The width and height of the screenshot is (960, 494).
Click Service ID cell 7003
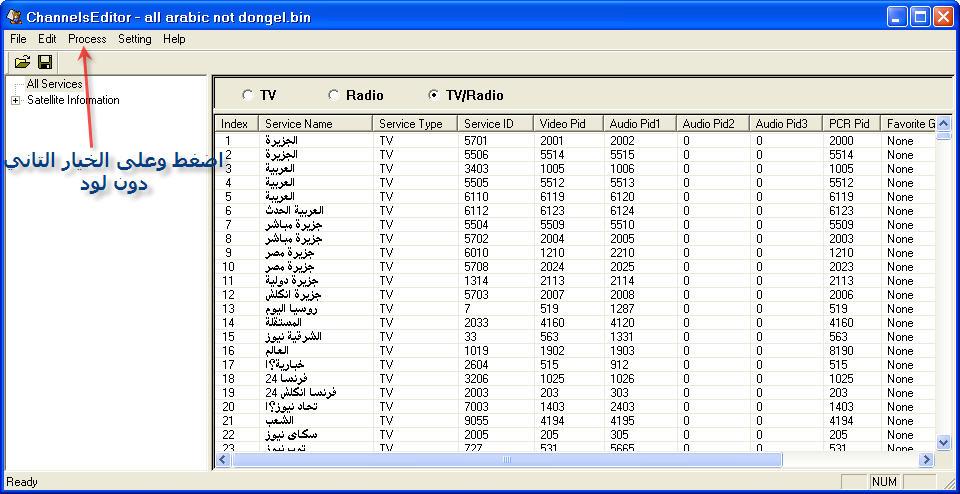(476, 406)
